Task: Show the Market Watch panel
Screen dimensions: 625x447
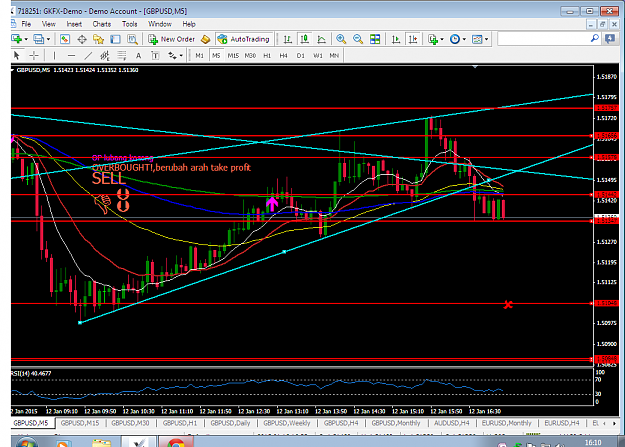Action: [x=65, y=39]
